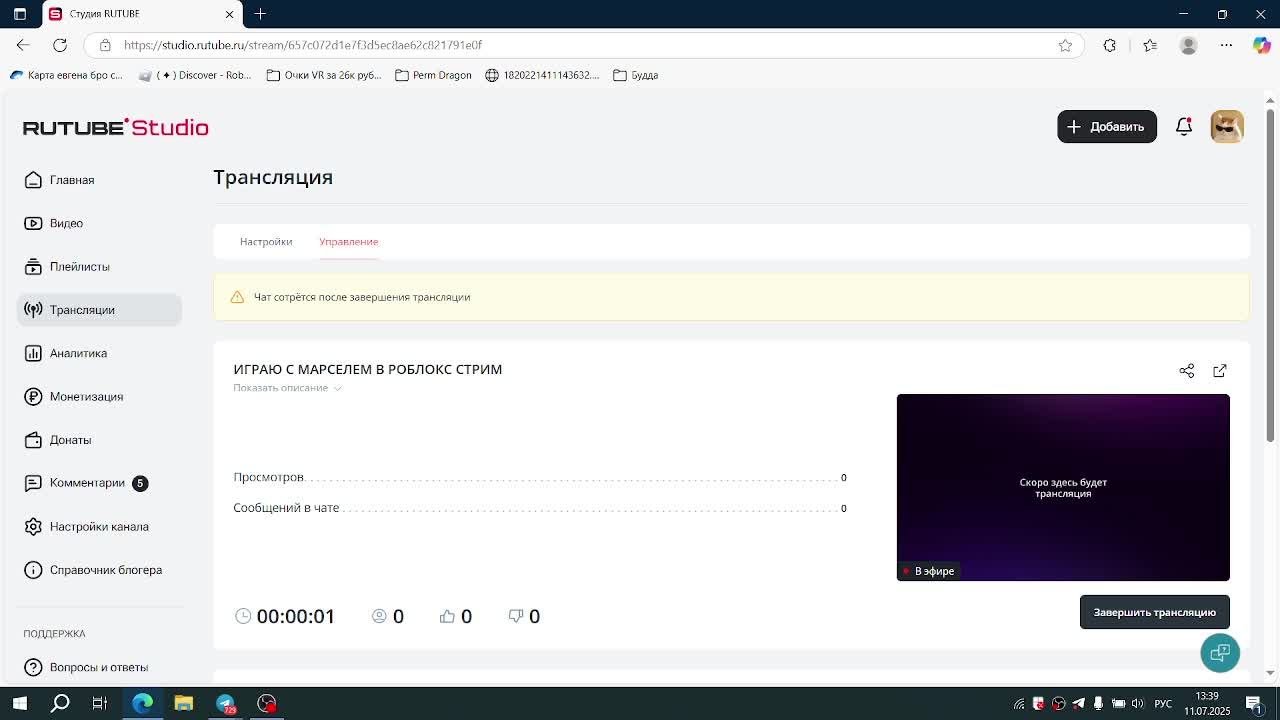
Task: Open Комментарии in the sidebar
Action: [x=100, y=483]
